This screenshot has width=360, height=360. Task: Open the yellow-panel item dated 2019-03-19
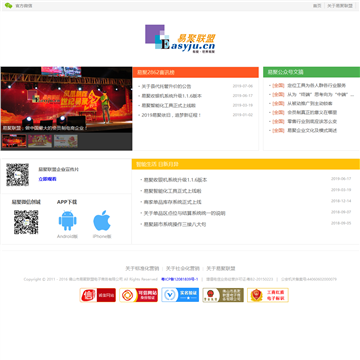(x=172, y=191)
